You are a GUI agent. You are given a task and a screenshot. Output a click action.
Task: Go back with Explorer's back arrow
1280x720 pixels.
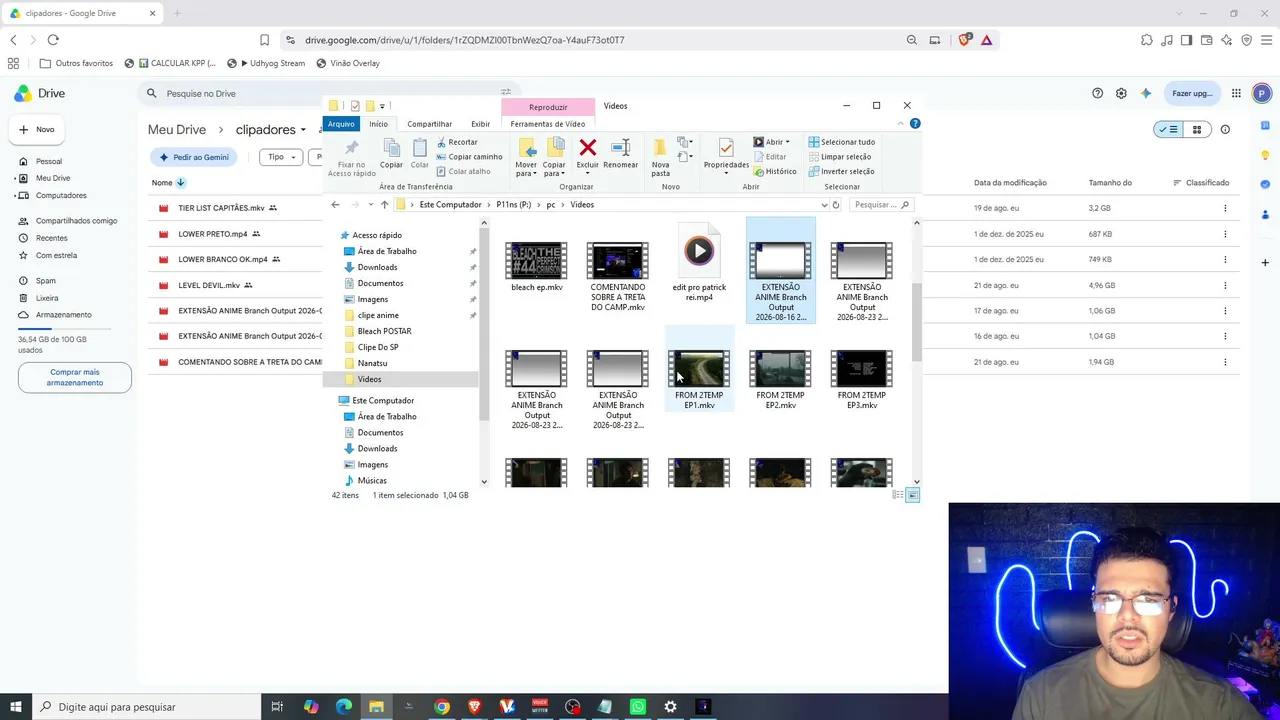click(336, 205)
